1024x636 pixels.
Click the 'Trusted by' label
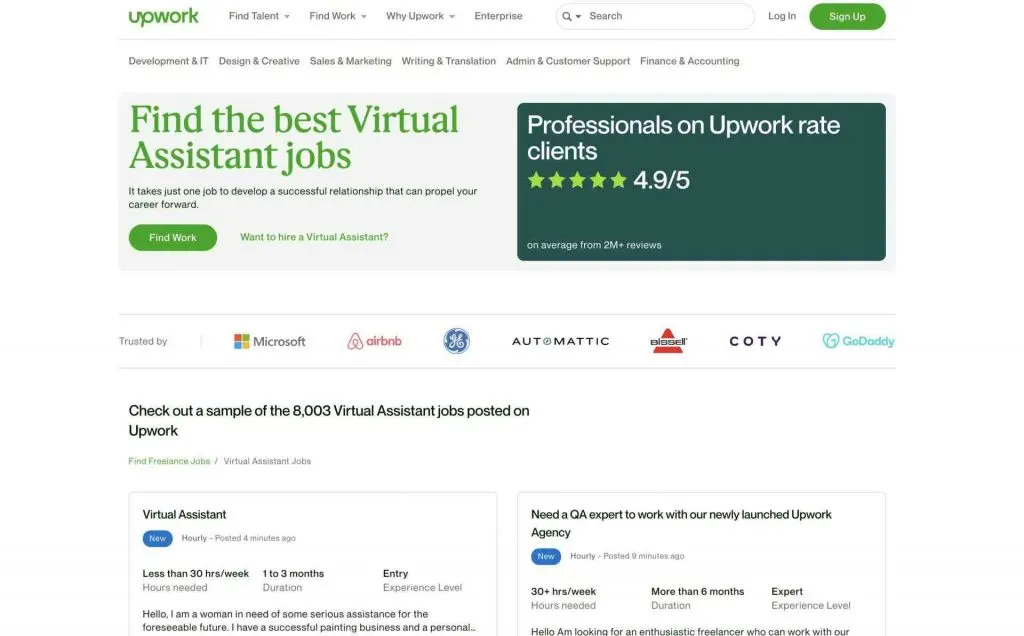click(143, 341)
